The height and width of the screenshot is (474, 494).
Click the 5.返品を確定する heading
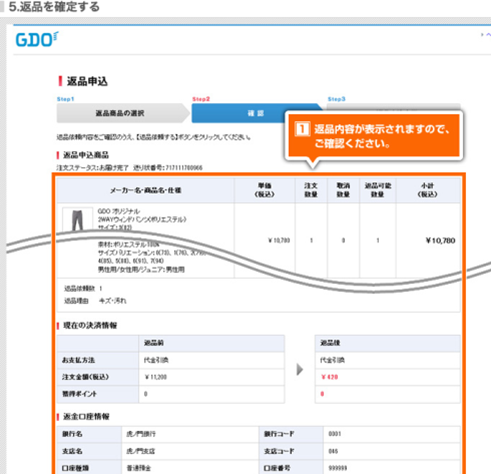point(54,7)
